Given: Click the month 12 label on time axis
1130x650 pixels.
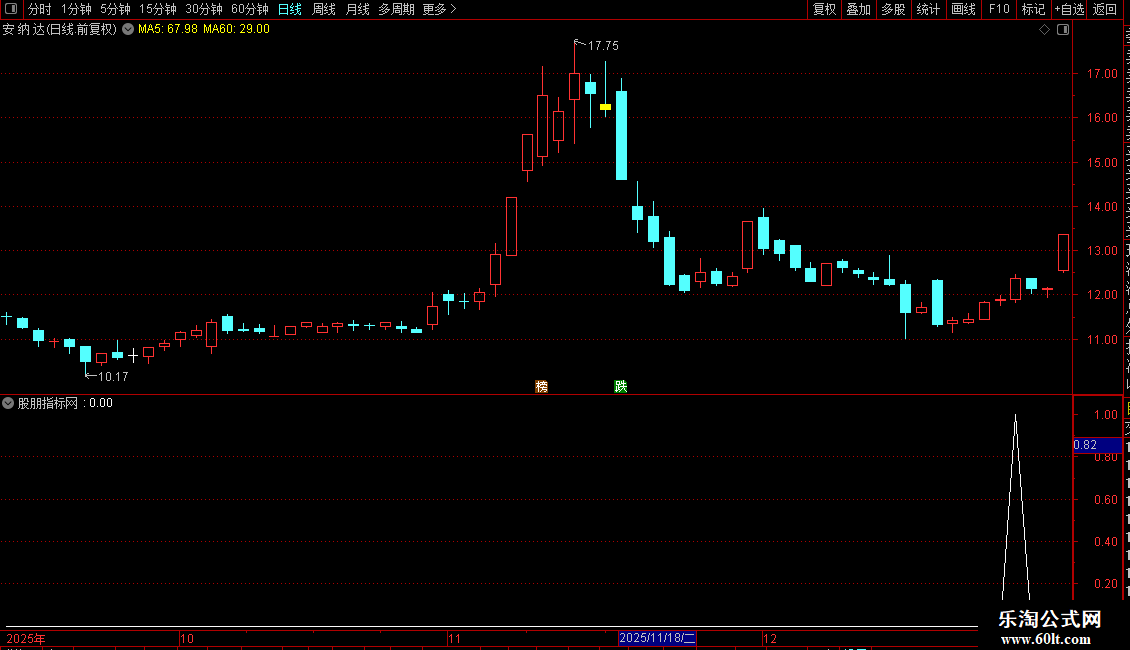Looking at the screenshot, I should [x=770, y=639].
